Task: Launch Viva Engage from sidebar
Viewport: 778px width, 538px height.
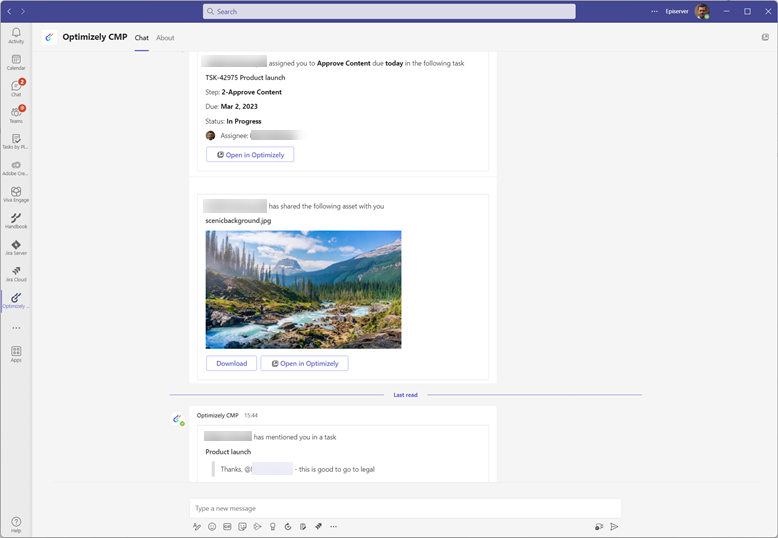Action: click(x=16, y=193)
